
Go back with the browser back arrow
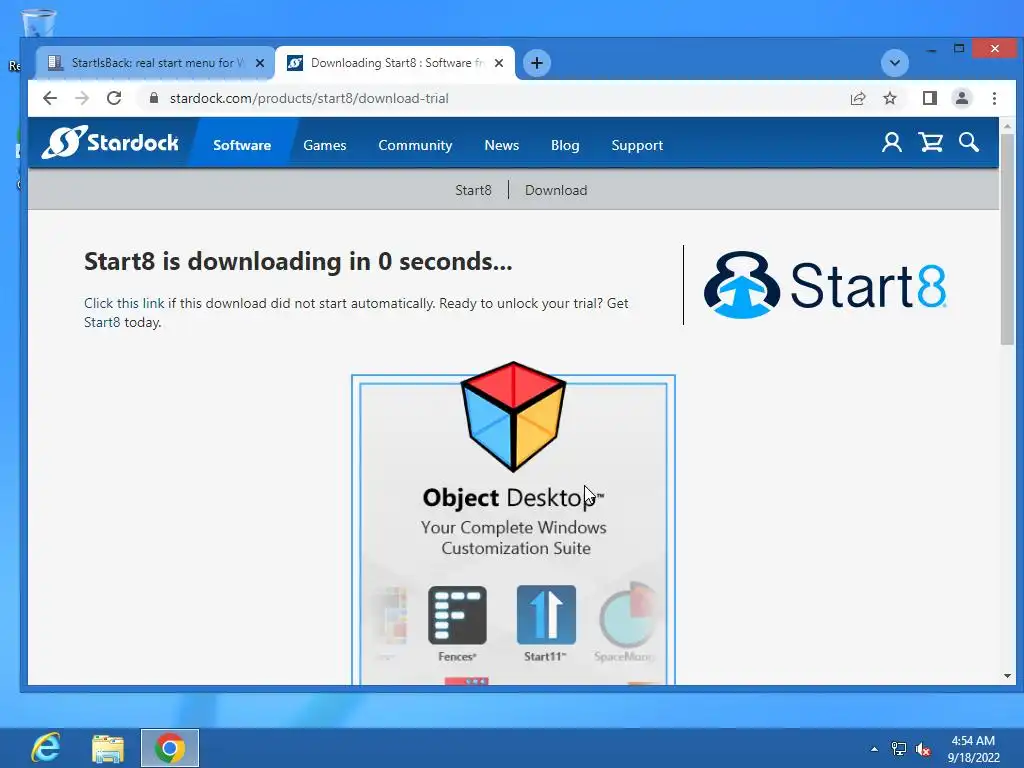pyautogui.click(x=50, y=98)
